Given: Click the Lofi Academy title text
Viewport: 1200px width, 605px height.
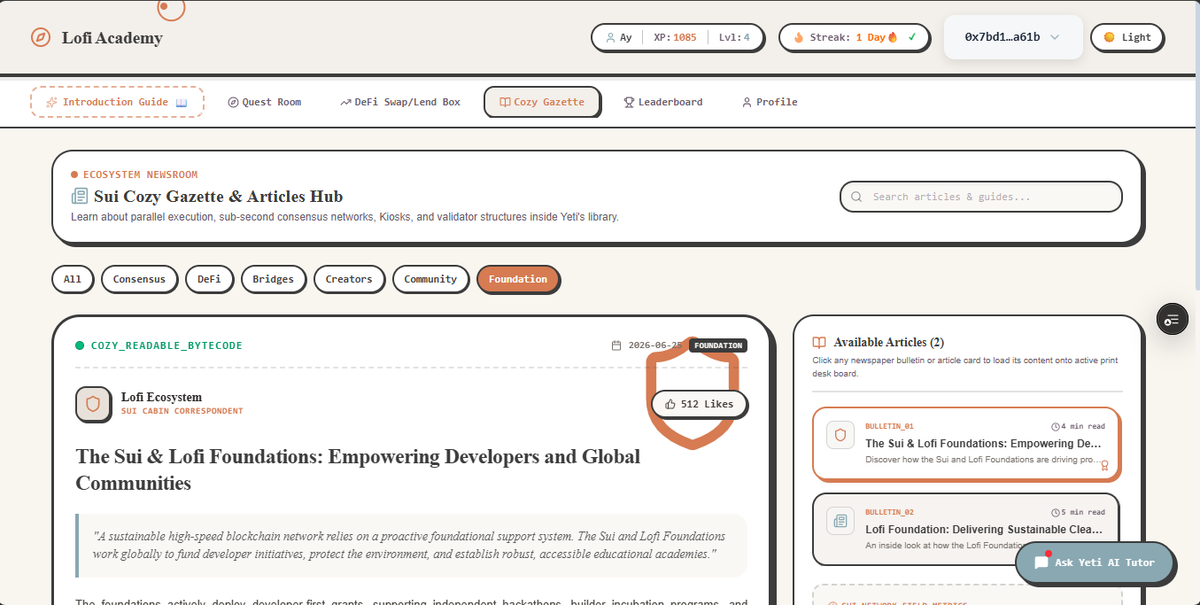Looking at the screenshot, I should click(x=112, y=38).
